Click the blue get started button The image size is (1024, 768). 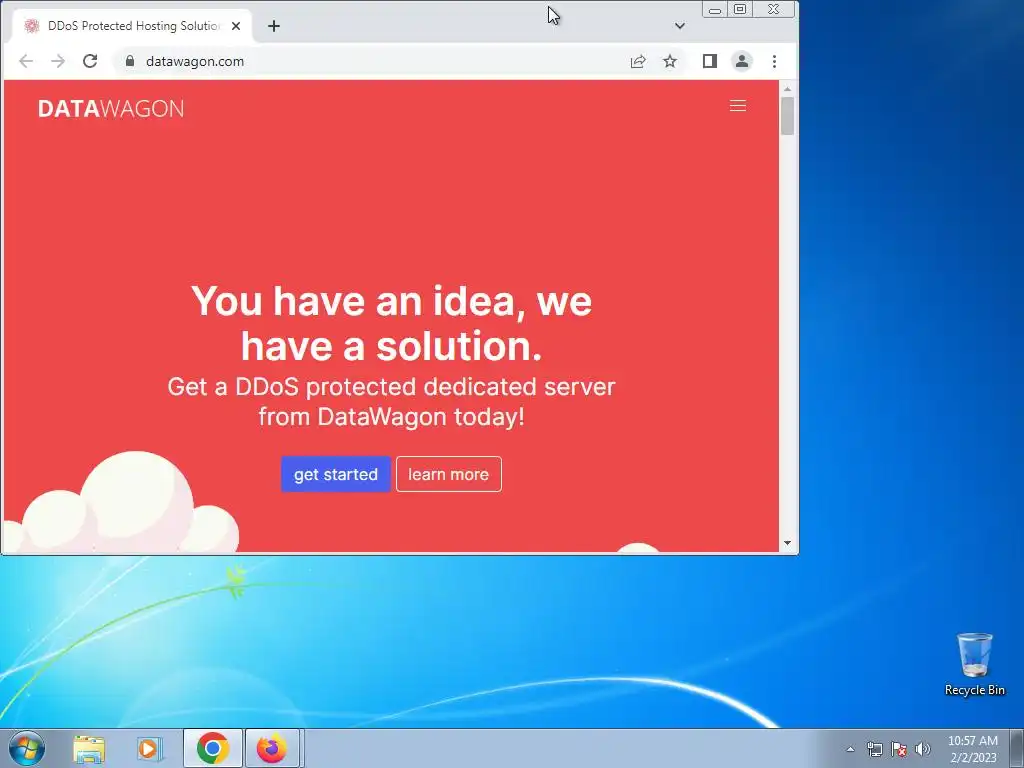coord(336,474)
